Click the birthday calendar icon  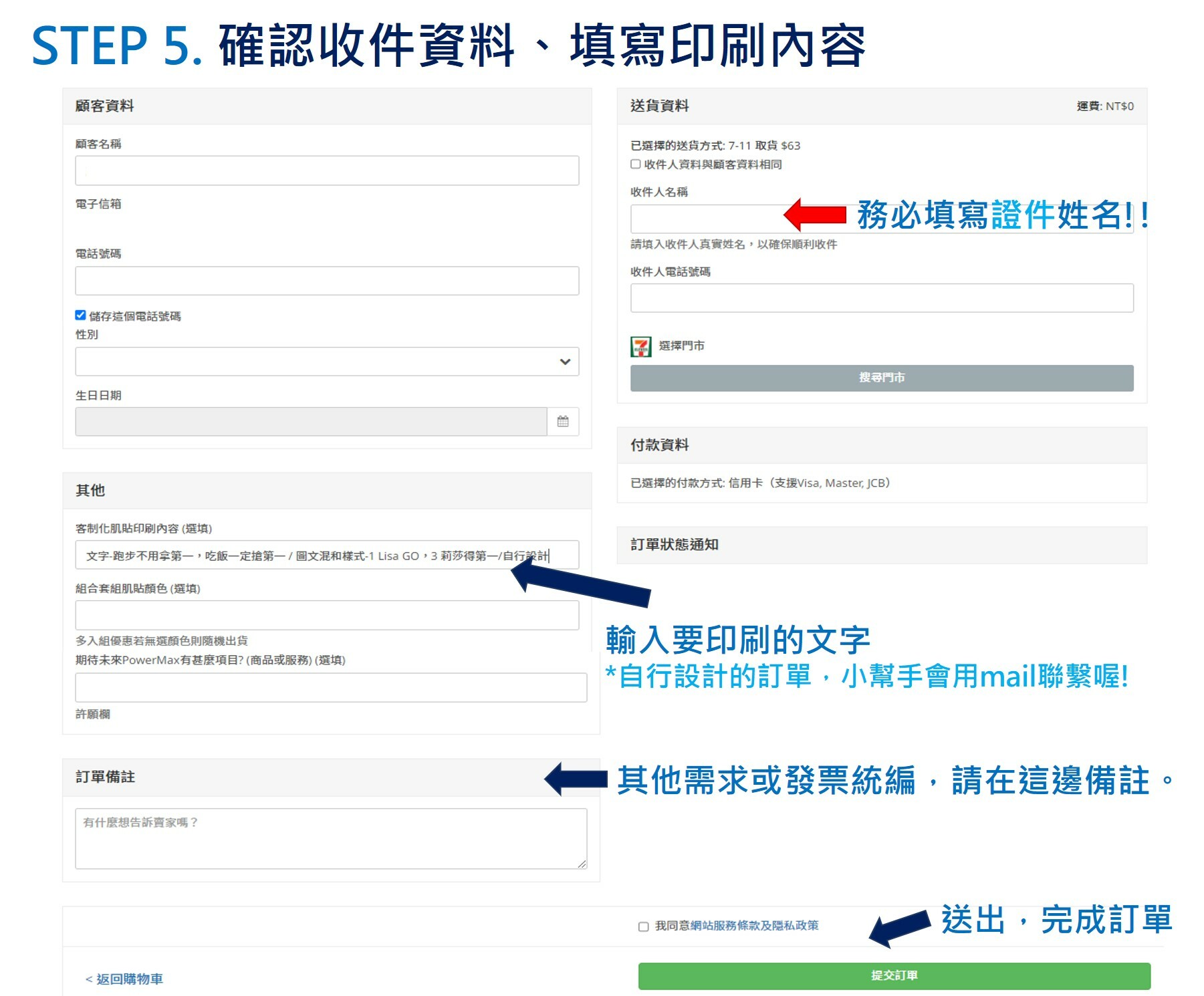click(562, 421)
